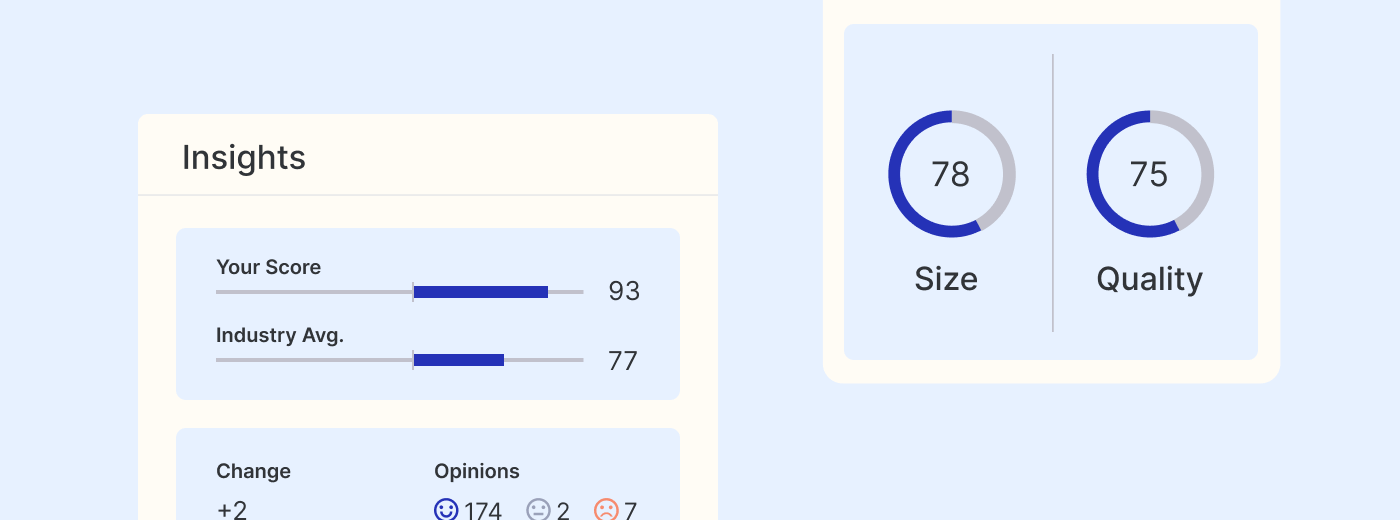Click the Industry Avg. value 77
This screenshot has width=1400, height=520.
click(623, 361)
